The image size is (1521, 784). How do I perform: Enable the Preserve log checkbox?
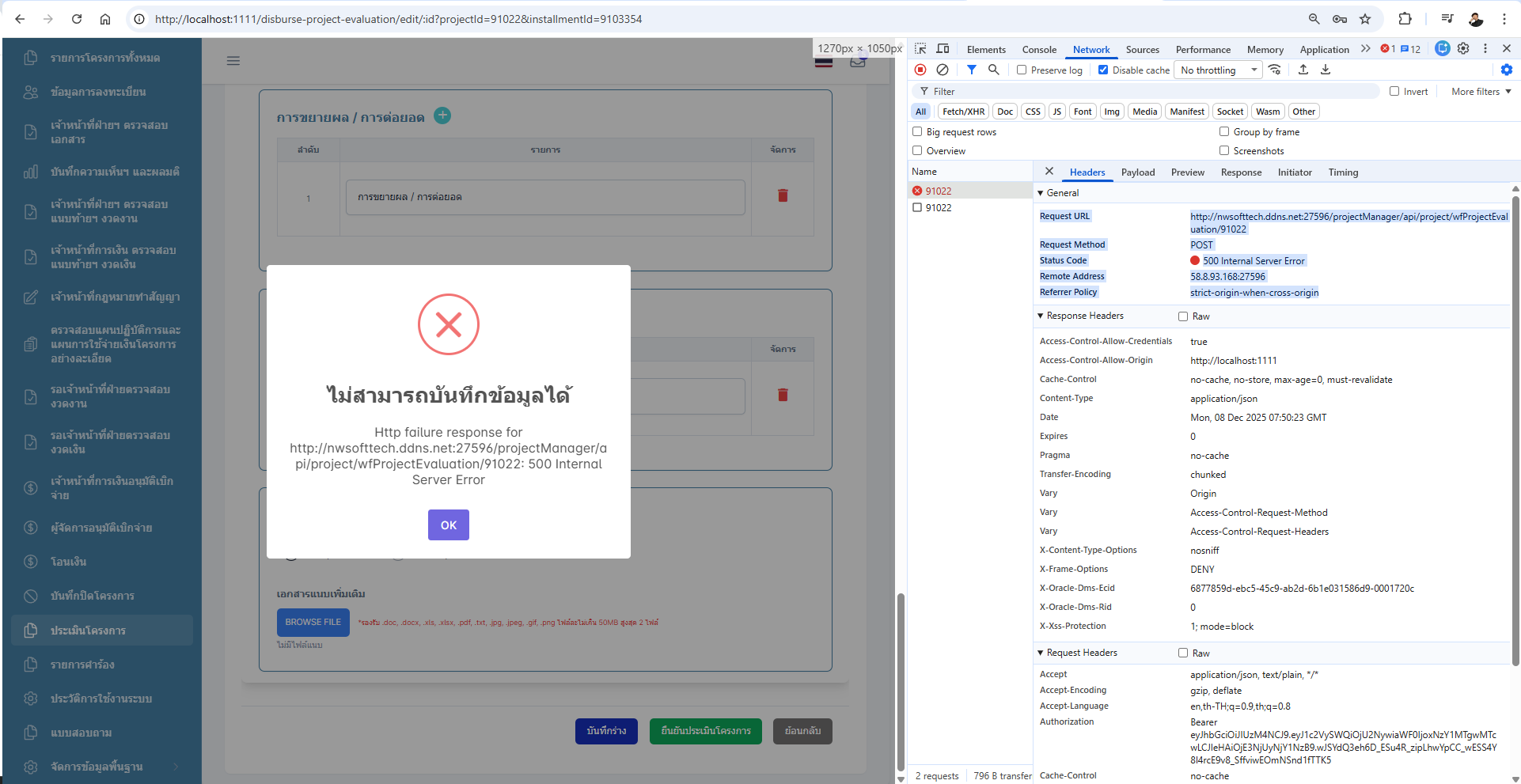pyautogui.click(x=1022, y=70)
